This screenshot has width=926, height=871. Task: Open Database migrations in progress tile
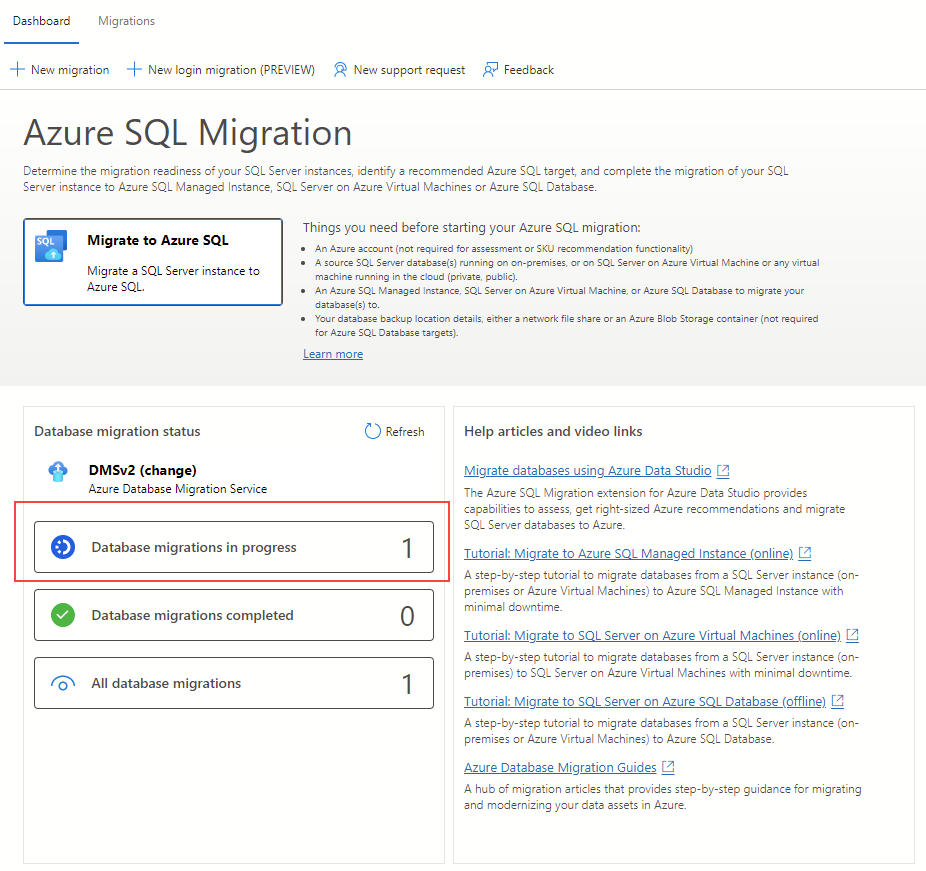234,547
